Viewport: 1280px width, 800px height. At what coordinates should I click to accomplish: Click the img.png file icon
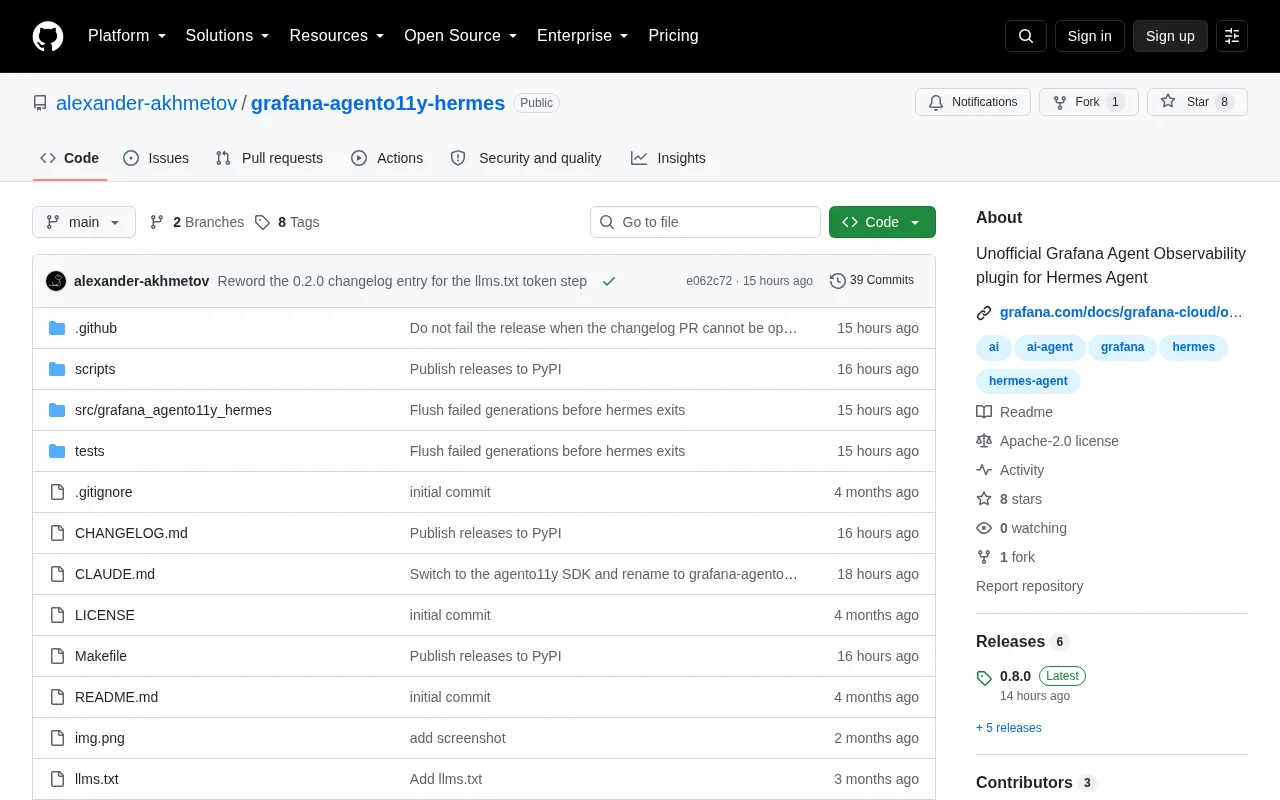(57, 738)
